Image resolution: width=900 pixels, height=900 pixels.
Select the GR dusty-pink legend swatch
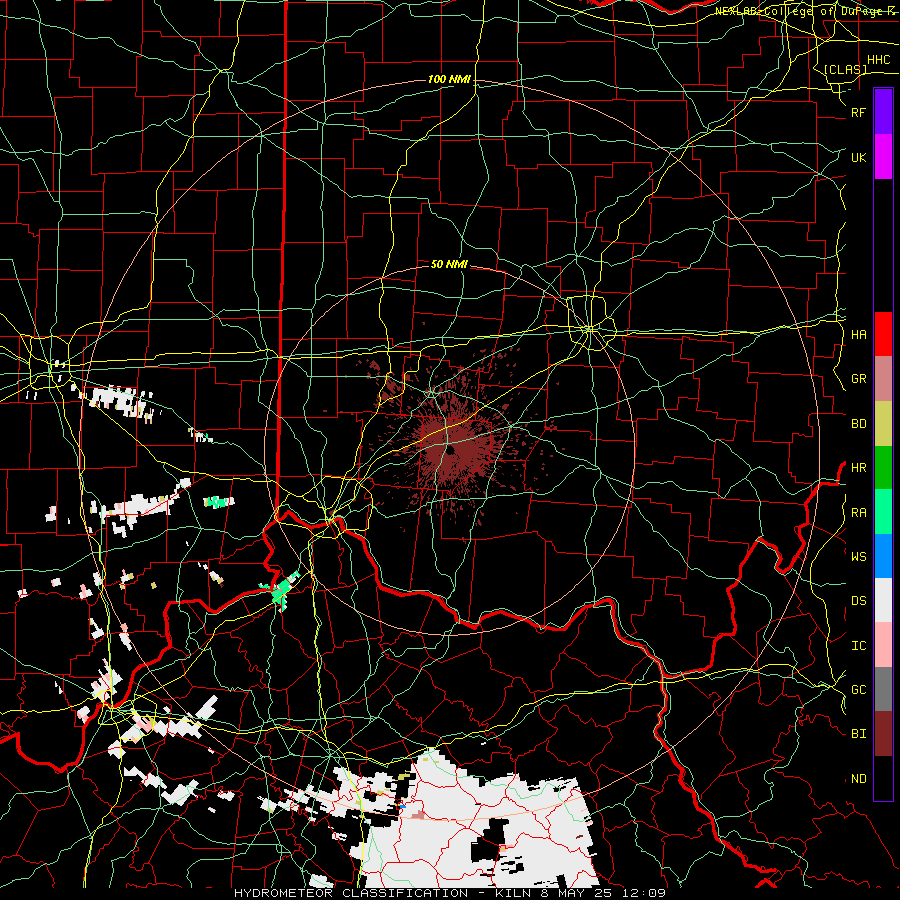click(x=883, y=379)
